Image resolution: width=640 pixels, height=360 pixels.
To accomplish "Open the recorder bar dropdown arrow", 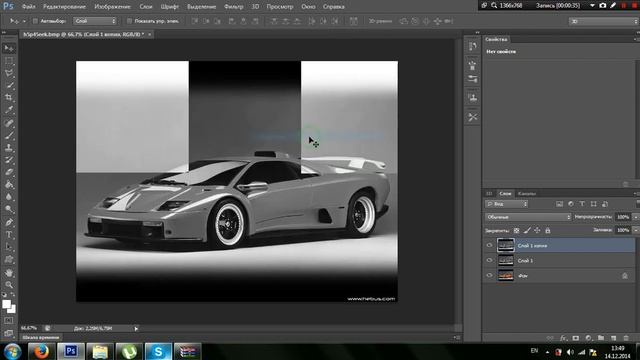I will [592, 6].
